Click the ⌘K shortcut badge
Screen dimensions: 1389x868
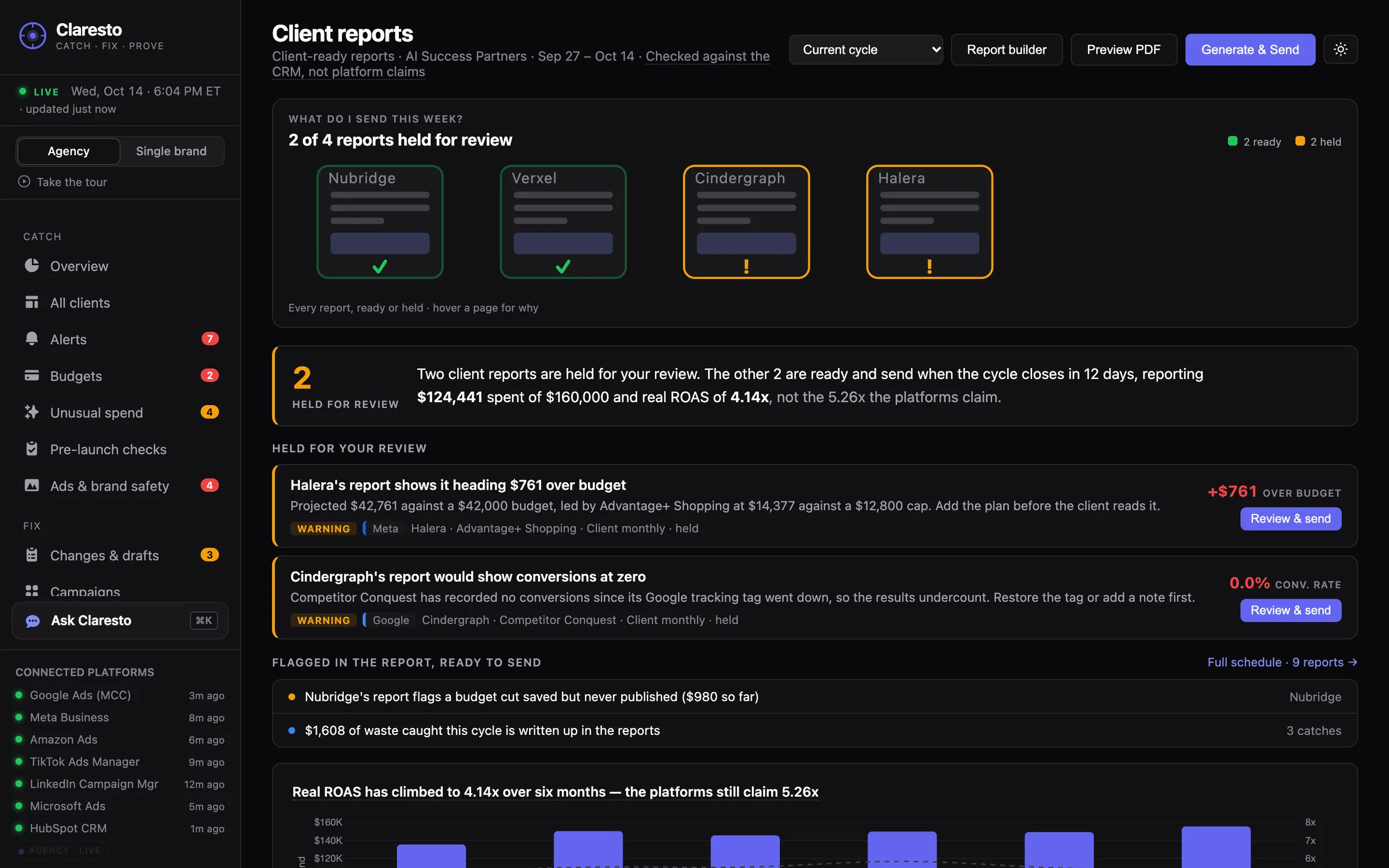point(204,620)
